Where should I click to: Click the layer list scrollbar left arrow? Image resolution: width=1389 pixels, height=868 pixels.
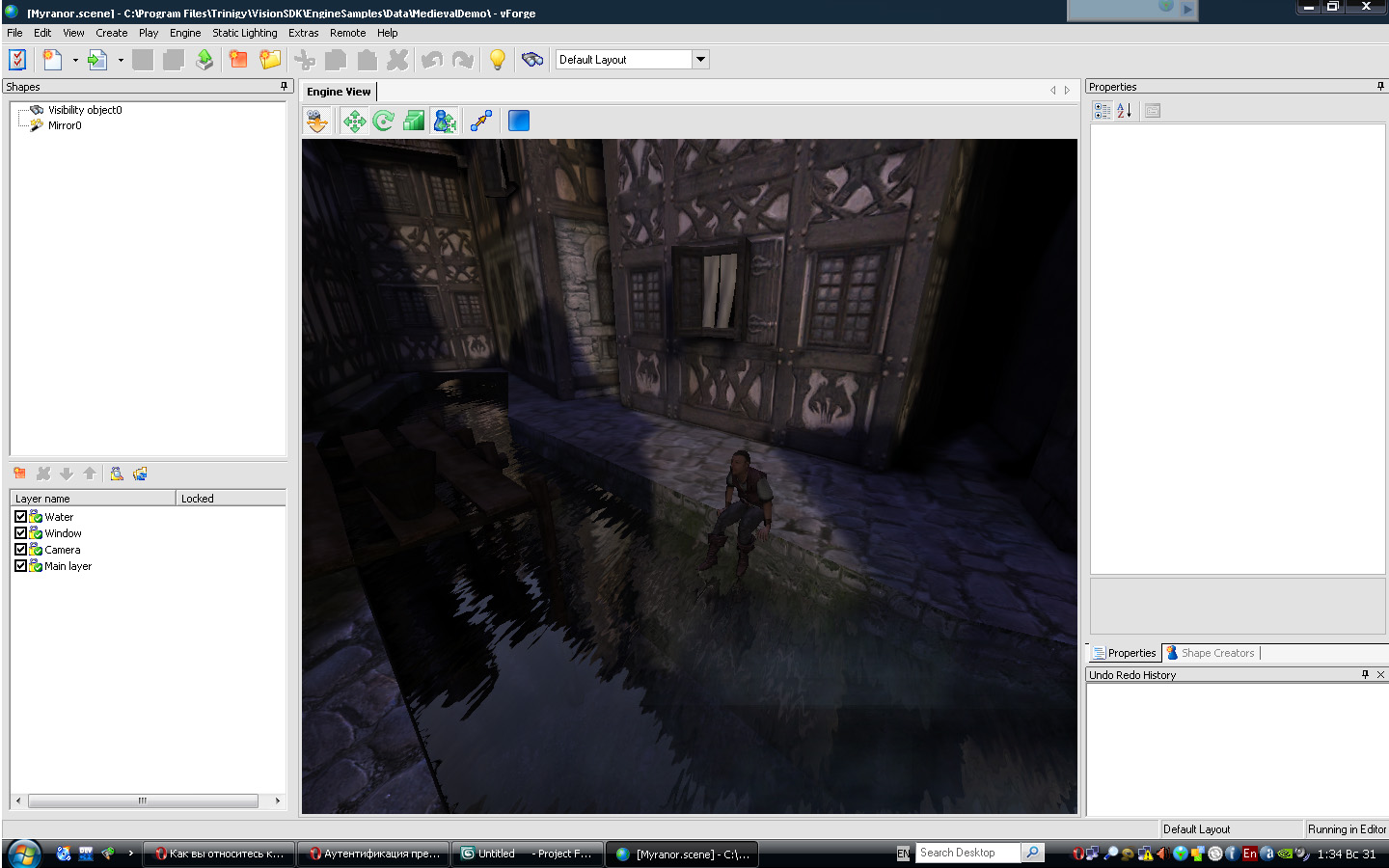click(18, 800)
